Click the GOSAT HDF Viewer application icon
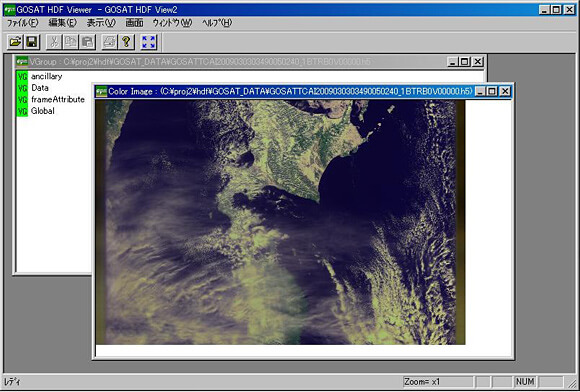The height and width of the screenshot is (392, 580). point(9,10)
